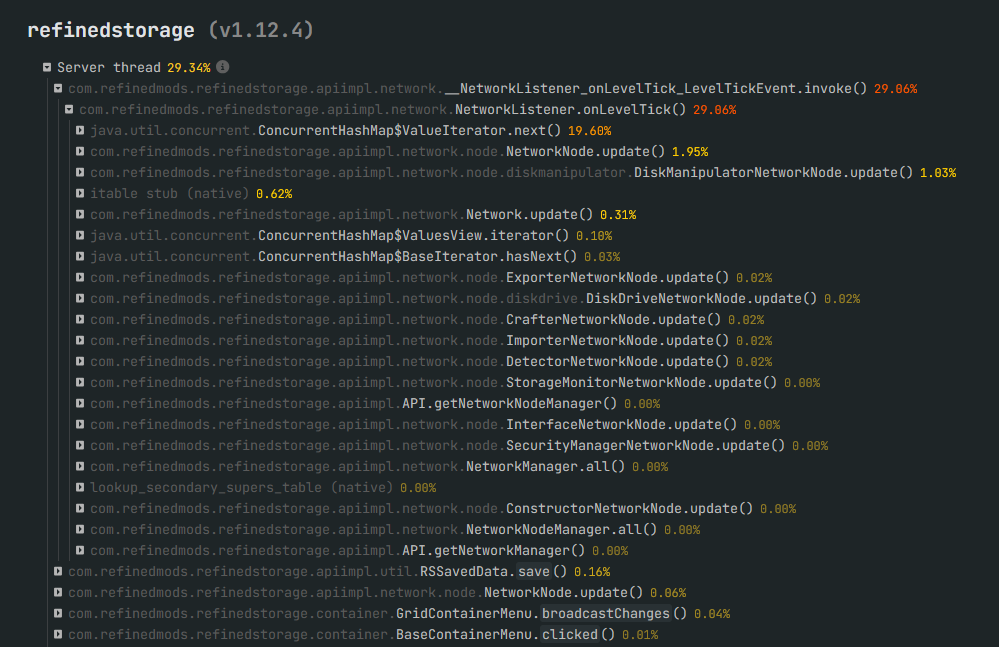Screen dimensions: 999x647
Task: Expand ConstructorNetworkNode.update() row
Action: pos(80,509)
